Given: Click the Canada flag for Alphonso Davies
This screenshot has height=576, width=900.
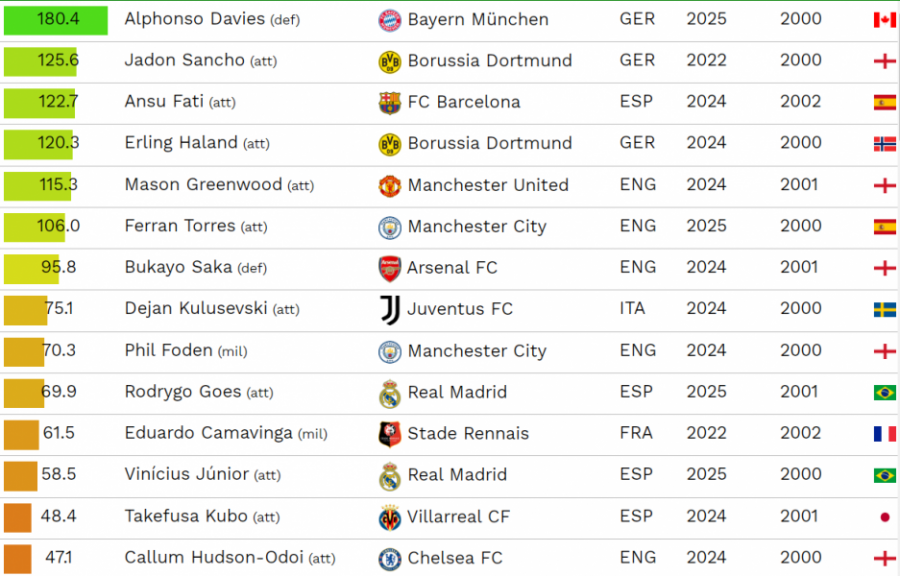Looking at the screenshot, I should 885,20.
